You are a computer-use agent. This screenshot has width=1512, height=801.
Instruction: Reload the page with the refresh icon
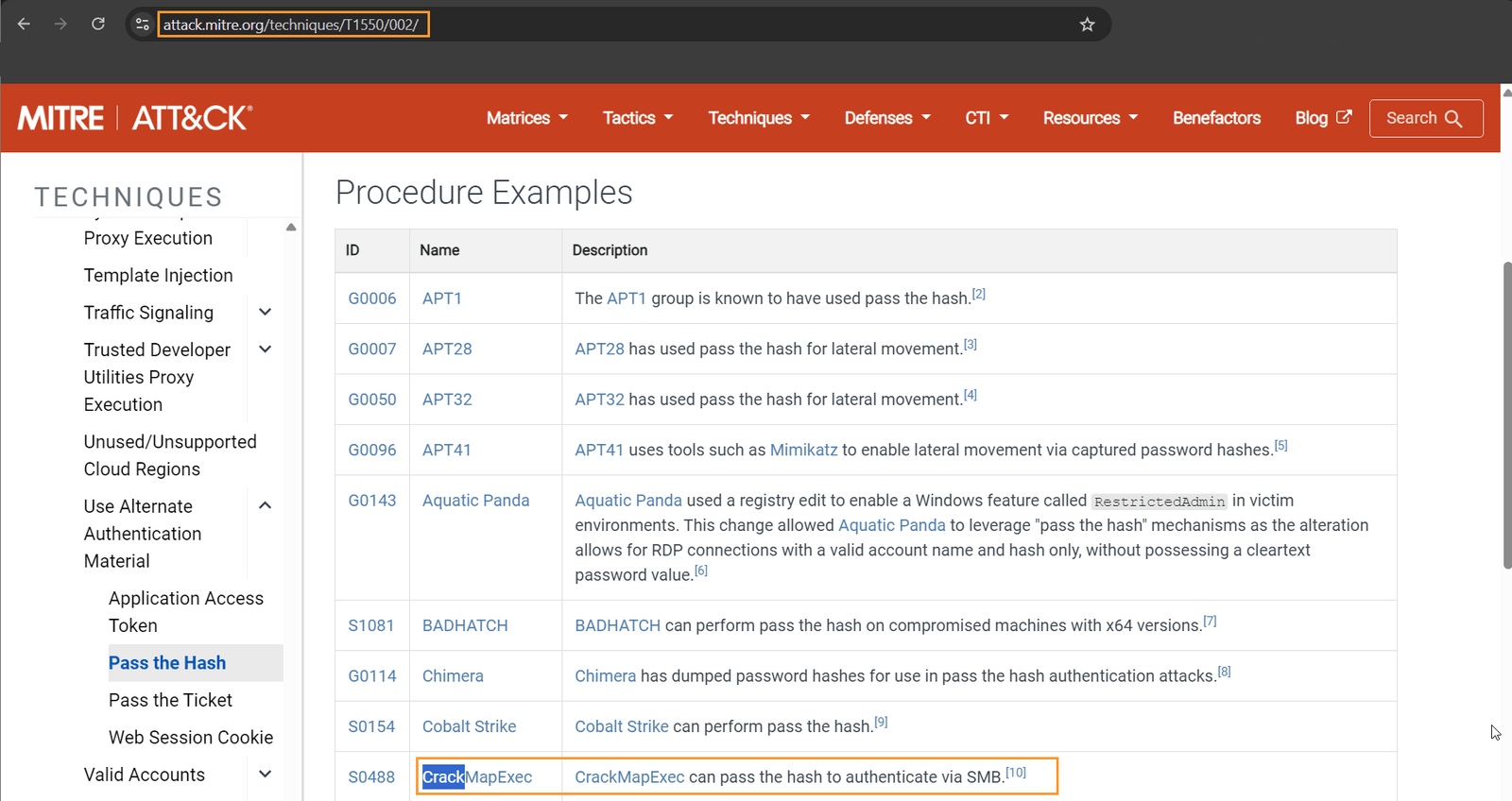[98, 24]
